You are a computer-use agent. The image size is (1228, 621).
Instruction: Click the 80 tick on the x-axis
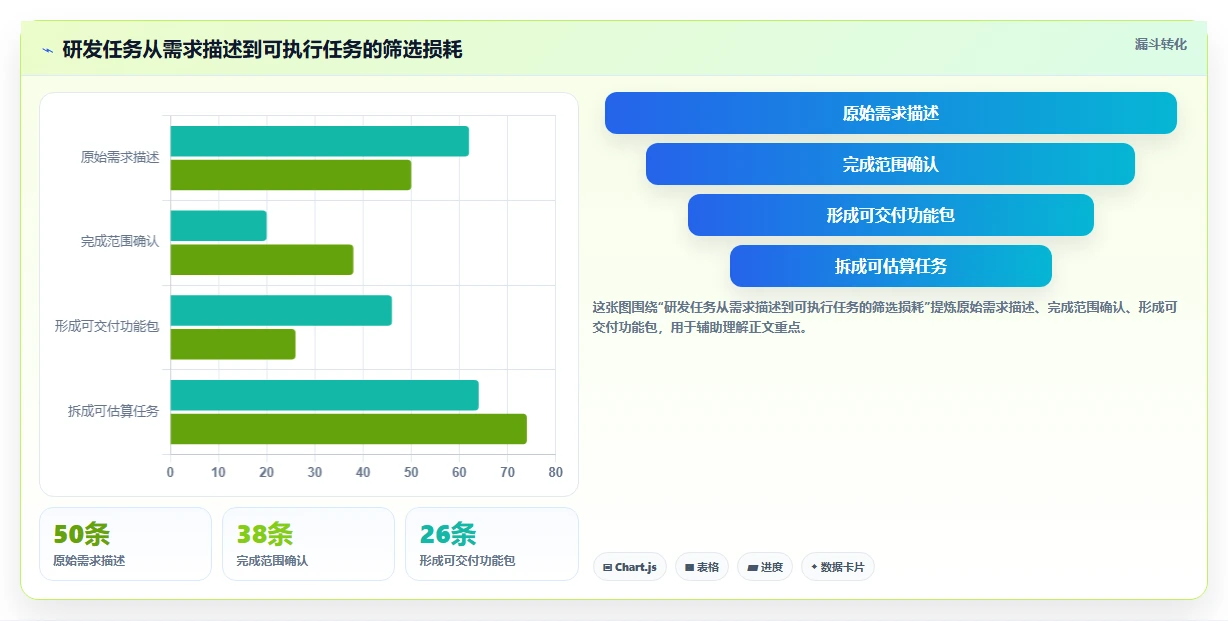pyautogui.click(x=556, y=473)
